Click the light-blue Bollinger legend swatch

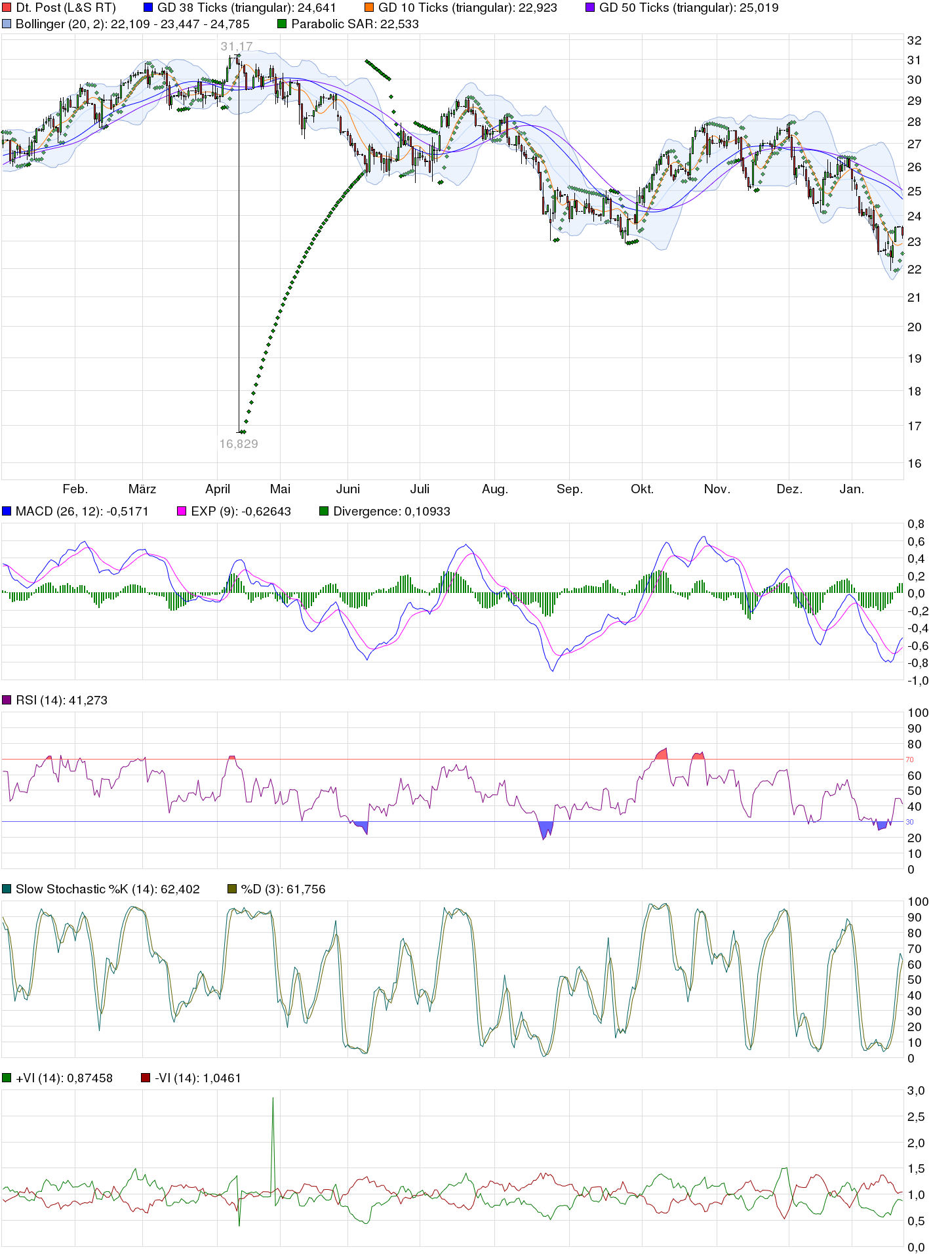[x=7, y=24]
